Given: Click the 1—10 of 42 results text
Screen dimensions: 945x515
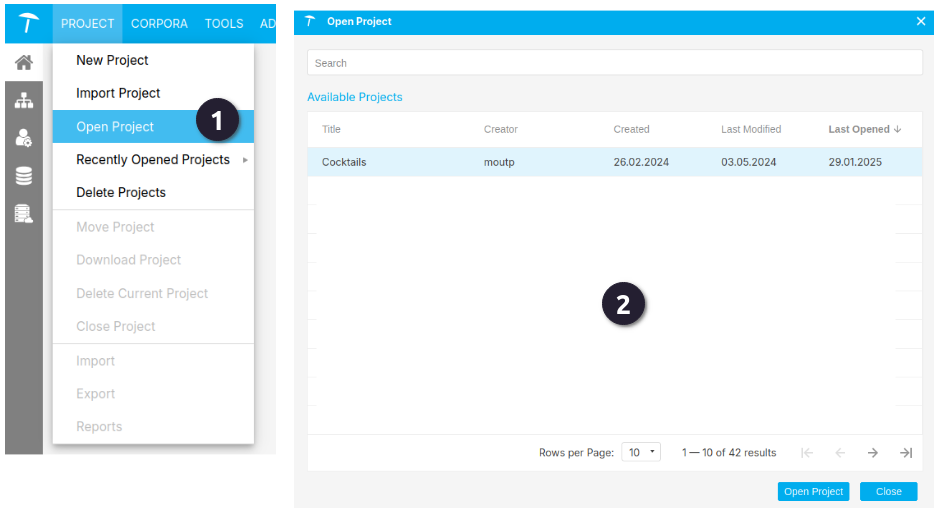Looking at the screenshot, I should (729, 452).
